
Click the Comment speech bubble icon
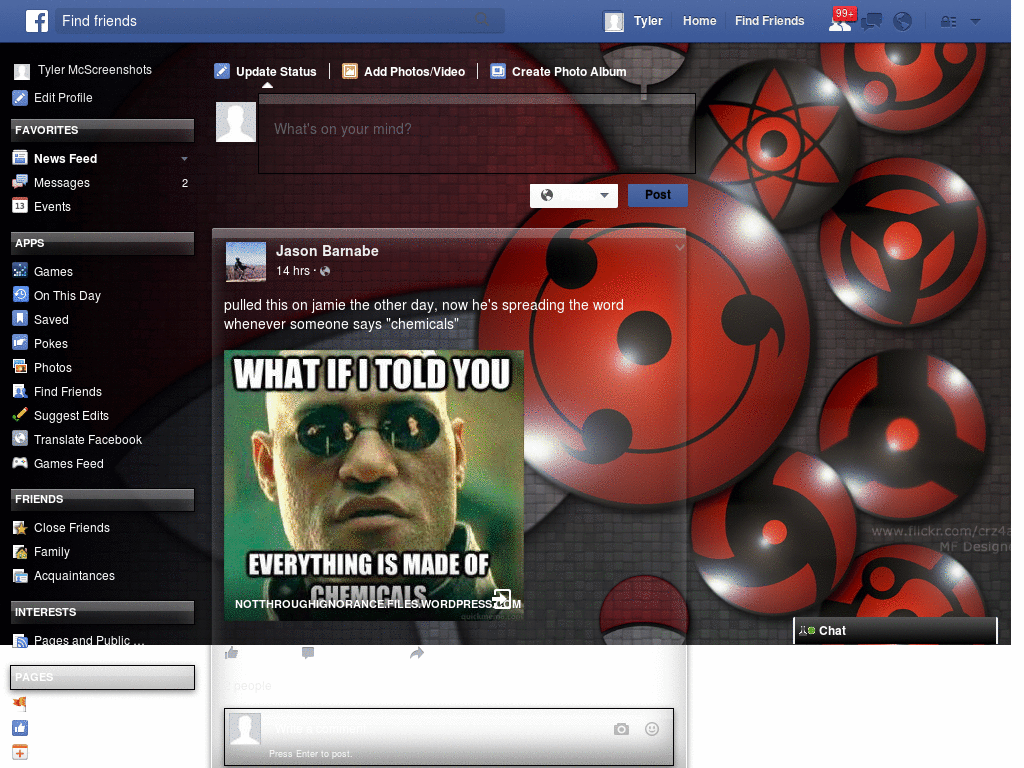[308, 652]
